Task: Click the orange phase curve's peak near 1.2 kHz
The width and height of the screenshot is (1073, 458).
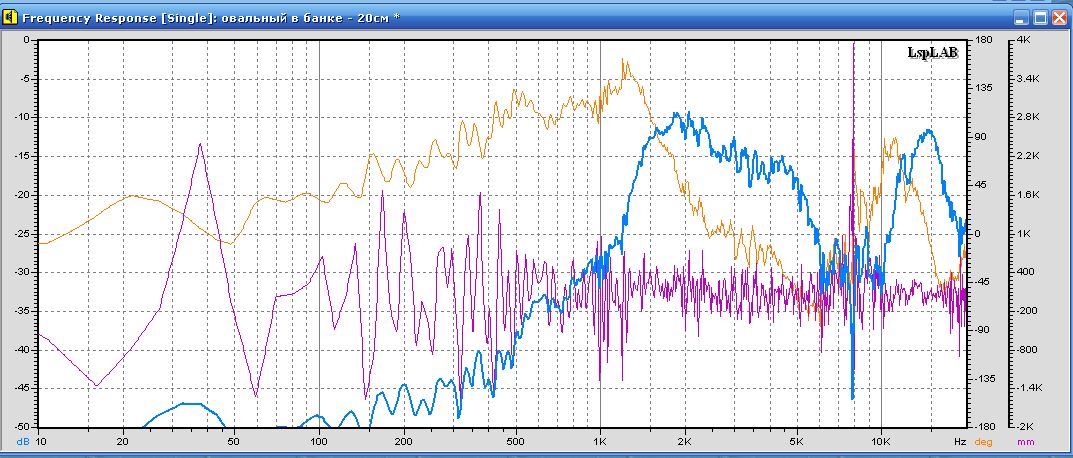Action: pos(623,60)
